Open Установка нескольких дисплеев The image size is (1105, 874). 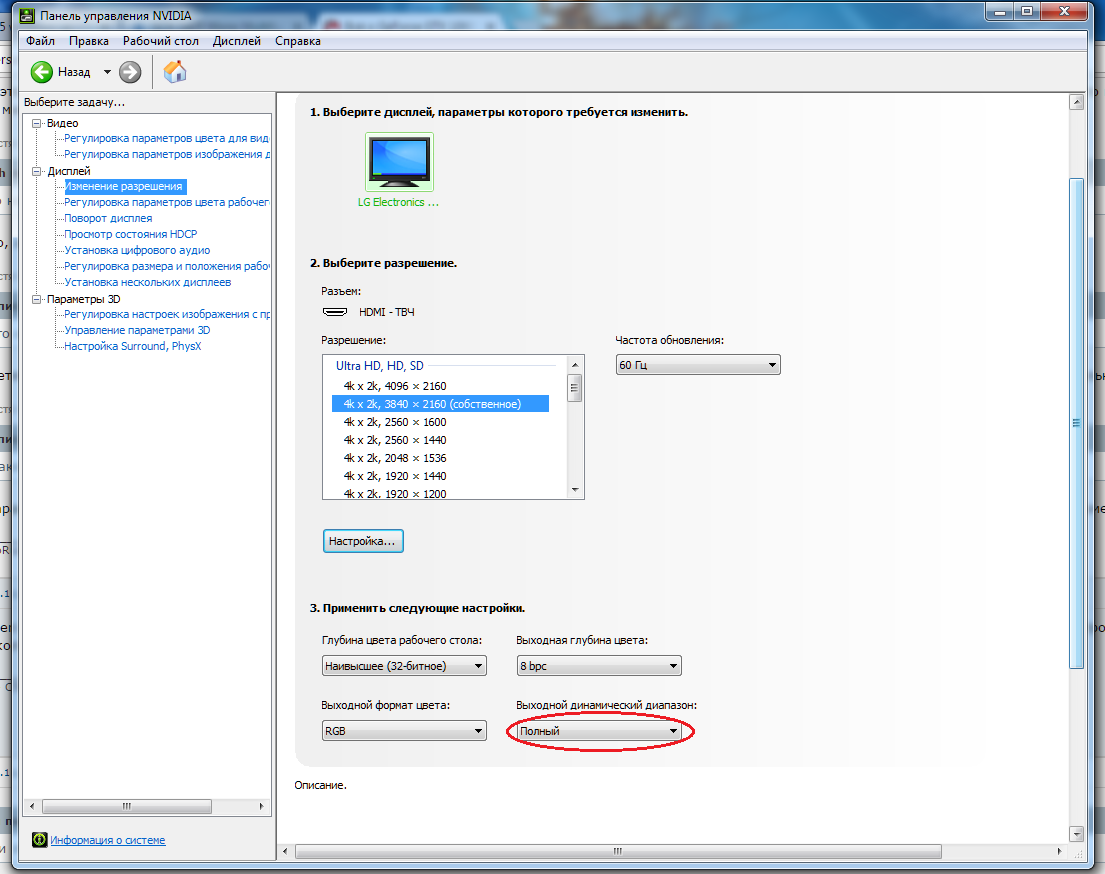tap(147, 282)
